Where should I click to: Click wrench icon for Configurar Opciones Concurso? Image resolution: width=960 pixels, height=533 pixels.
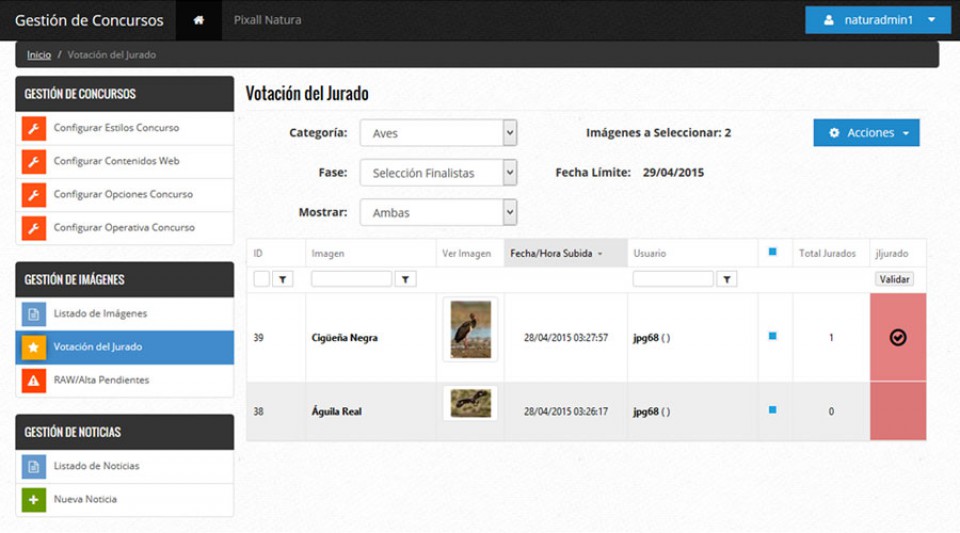click(34, 195)
